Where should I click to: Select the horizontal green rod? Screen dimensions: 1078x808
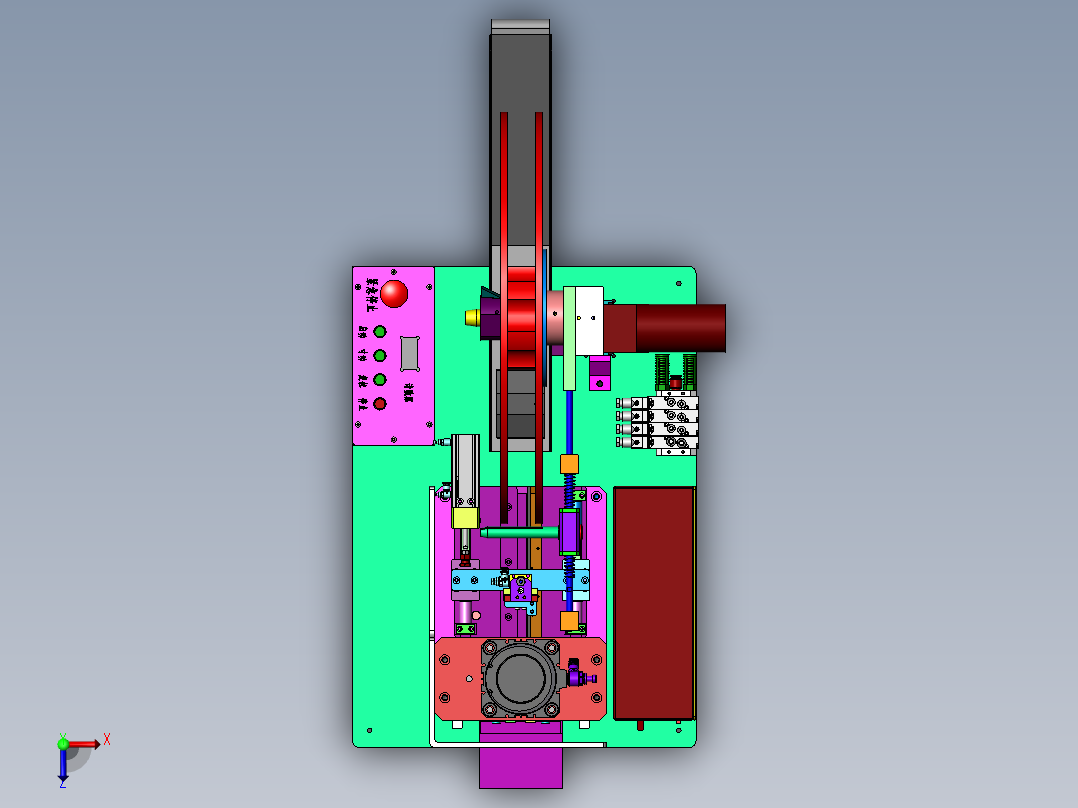pos(519,532)
